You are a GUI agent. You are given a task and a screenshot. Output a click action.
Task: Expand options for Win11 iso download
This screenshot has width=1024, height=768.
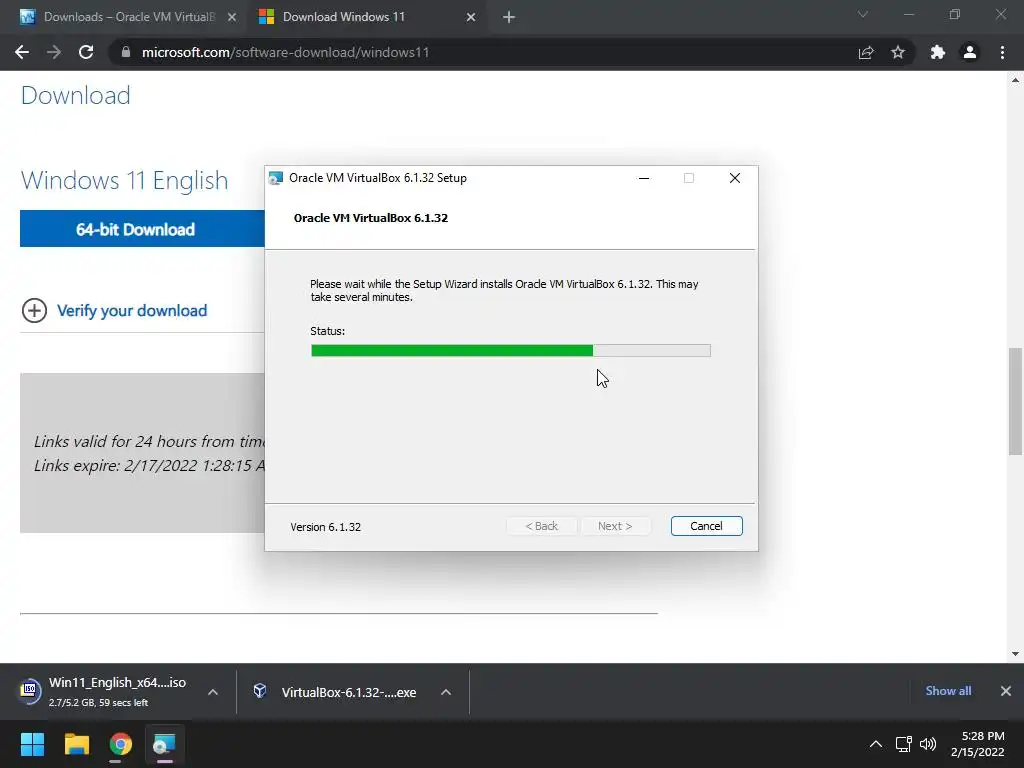click(x=213, y=692)
